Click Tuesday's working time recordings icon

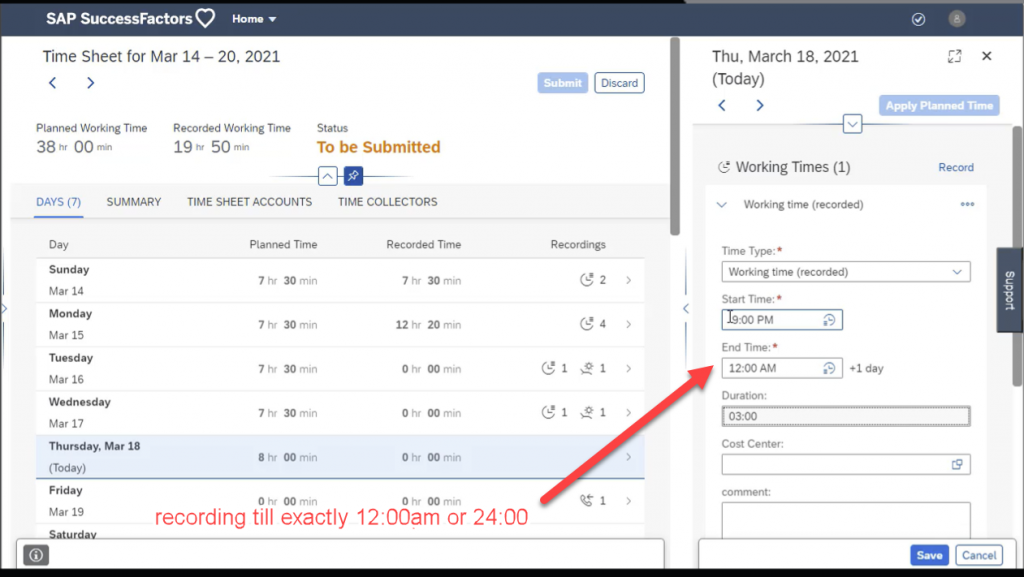(548, 368)
